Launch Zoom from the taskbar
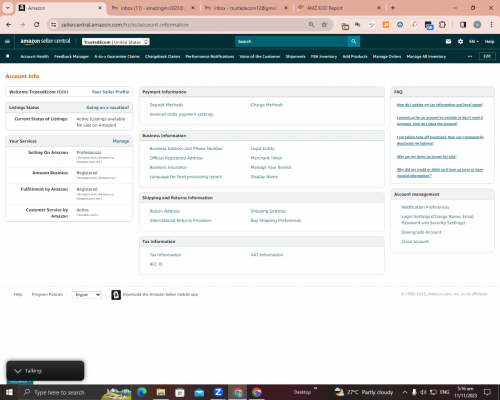500x400 pixels. pyautogui.click(x=218, y=392)
